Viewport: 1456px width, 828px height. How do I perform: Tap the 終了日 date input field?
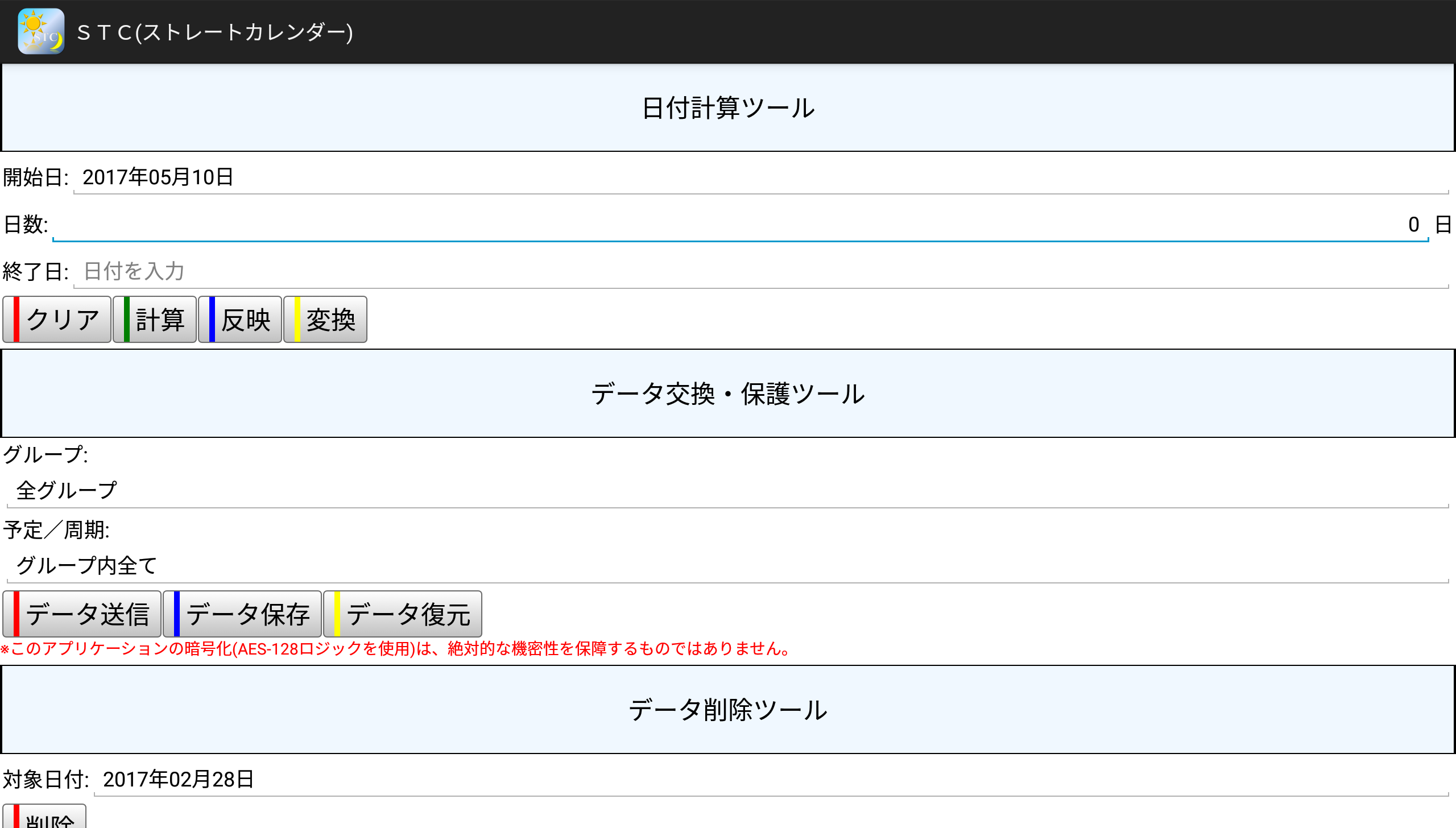coord(760,271)
